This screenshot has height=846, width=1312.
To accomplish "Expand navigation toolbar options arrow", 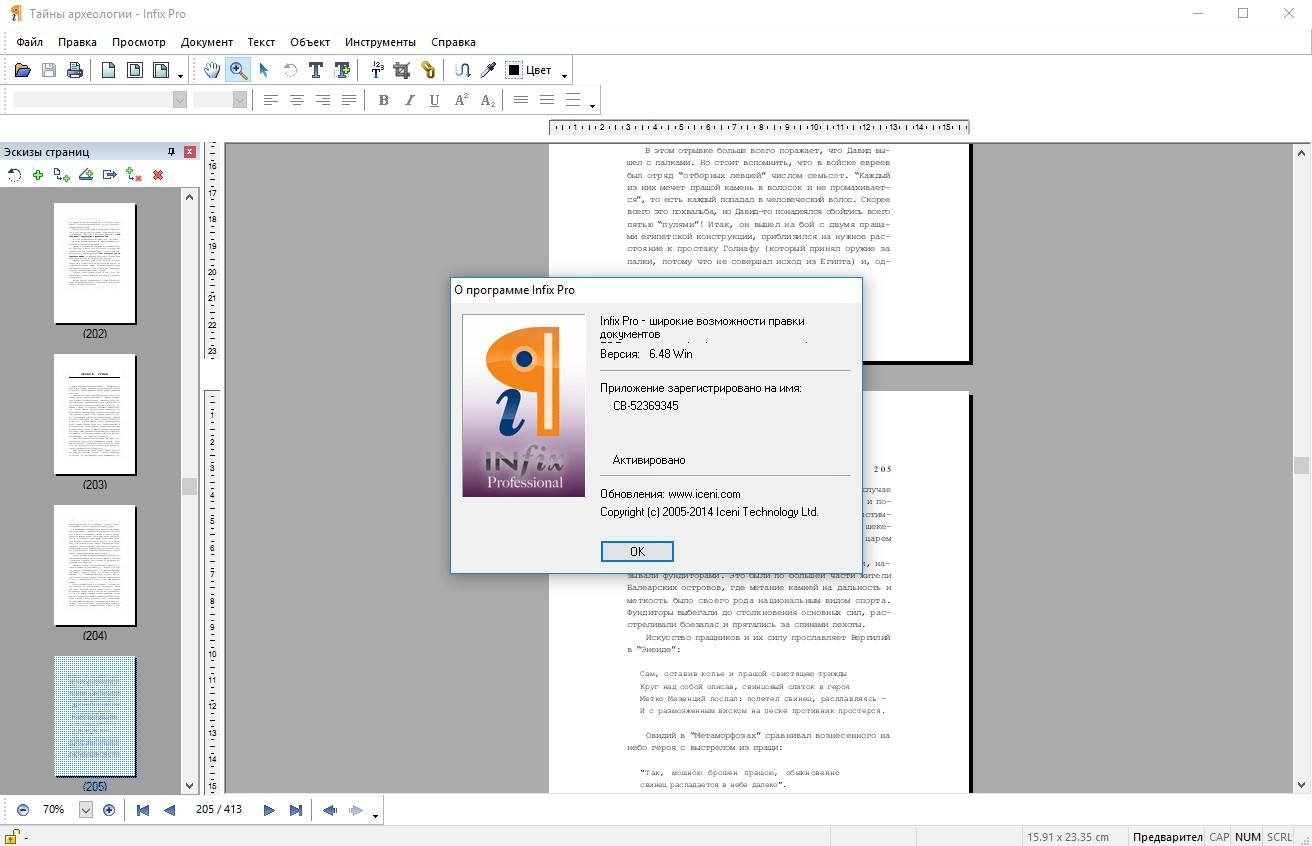I will [375, 814].
